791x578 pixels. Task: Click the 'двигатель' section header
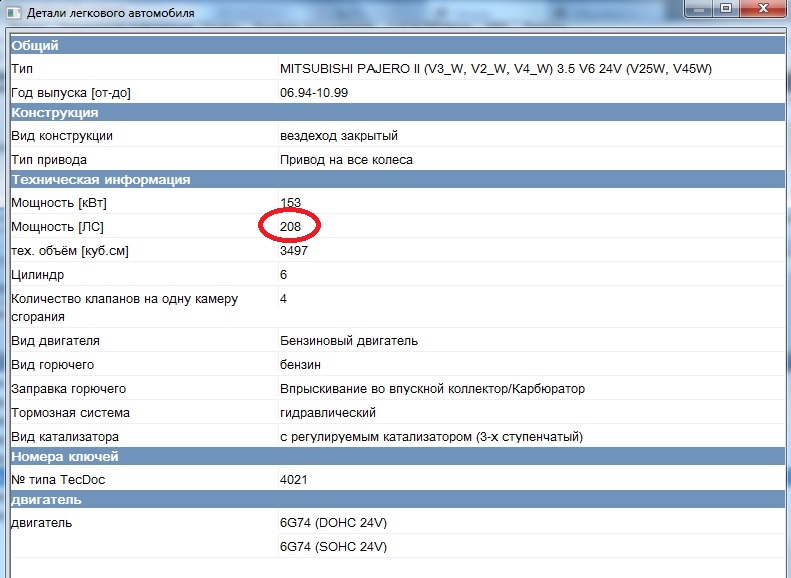46,500
